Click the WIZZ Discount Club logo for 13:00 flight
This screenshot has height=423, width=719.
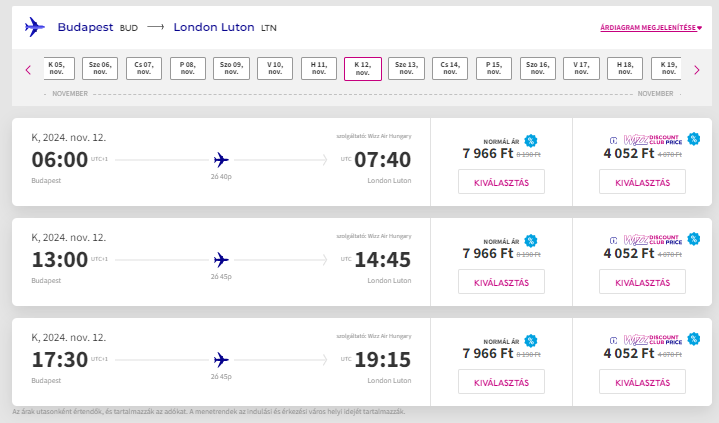(653, 240)
